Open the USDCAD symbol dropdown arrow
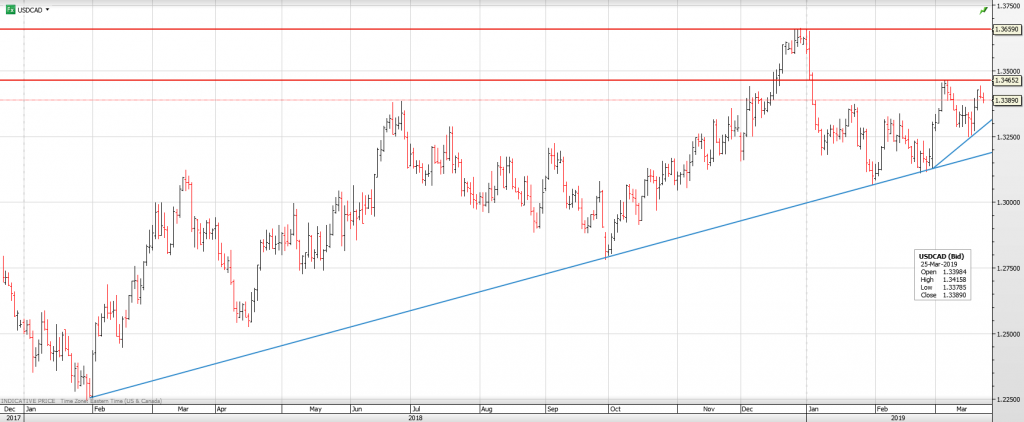This screenshot has height=422, width=1024. click(48, 9)
